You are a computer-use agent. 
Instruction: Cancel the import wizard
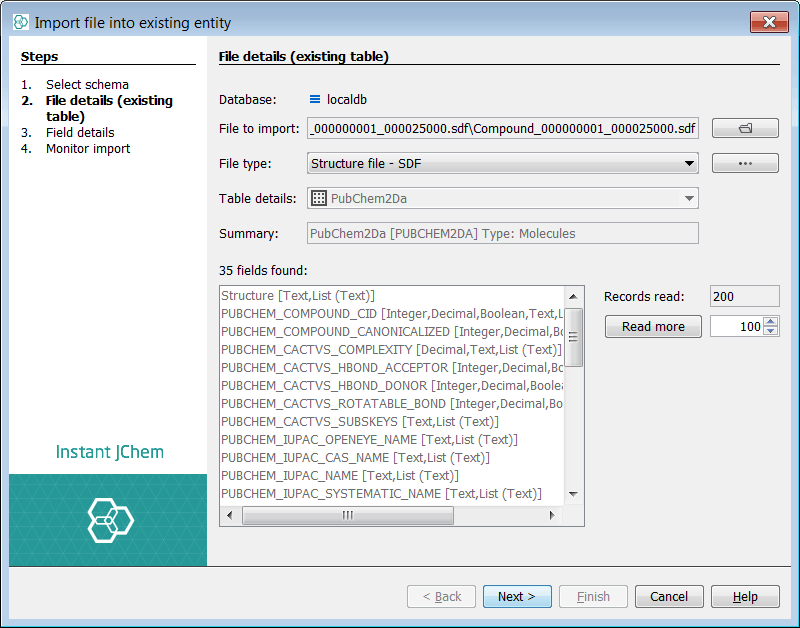tap(669, 596)
